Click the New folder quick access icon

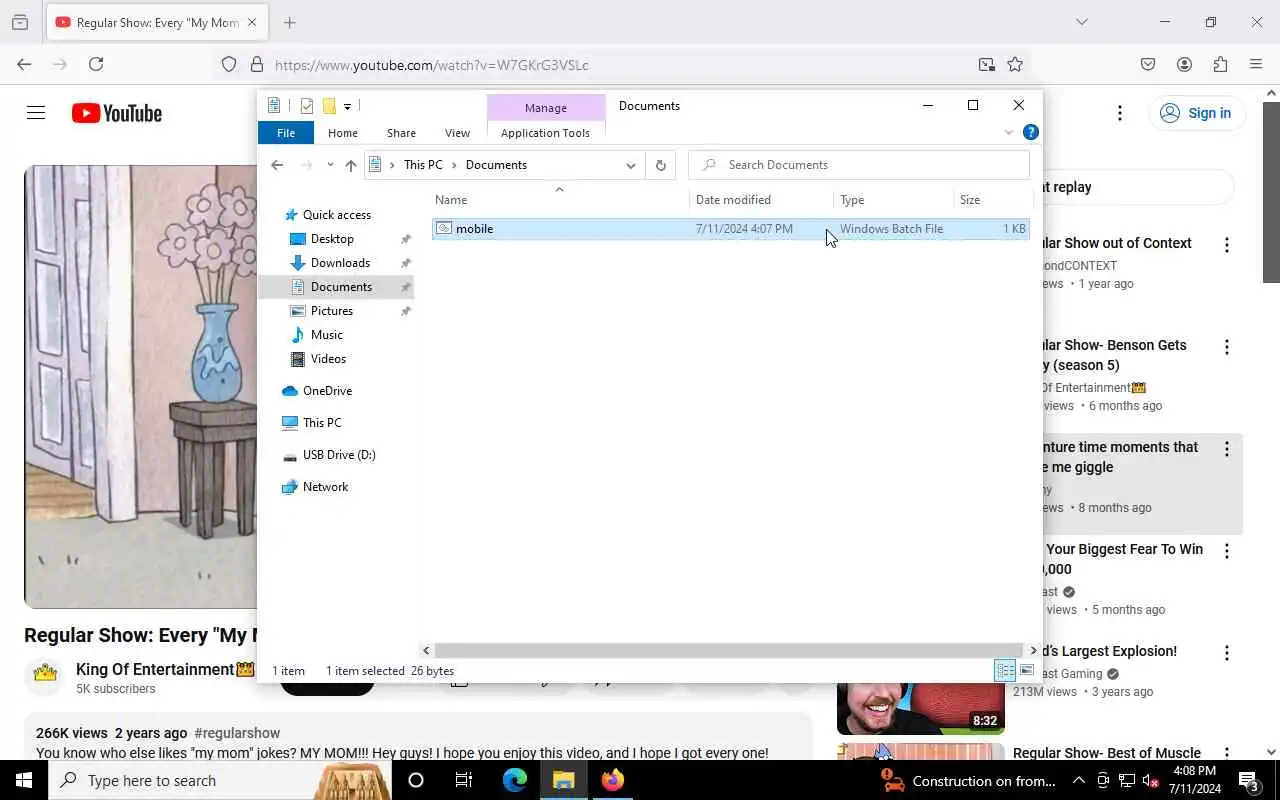coord(328,106)
